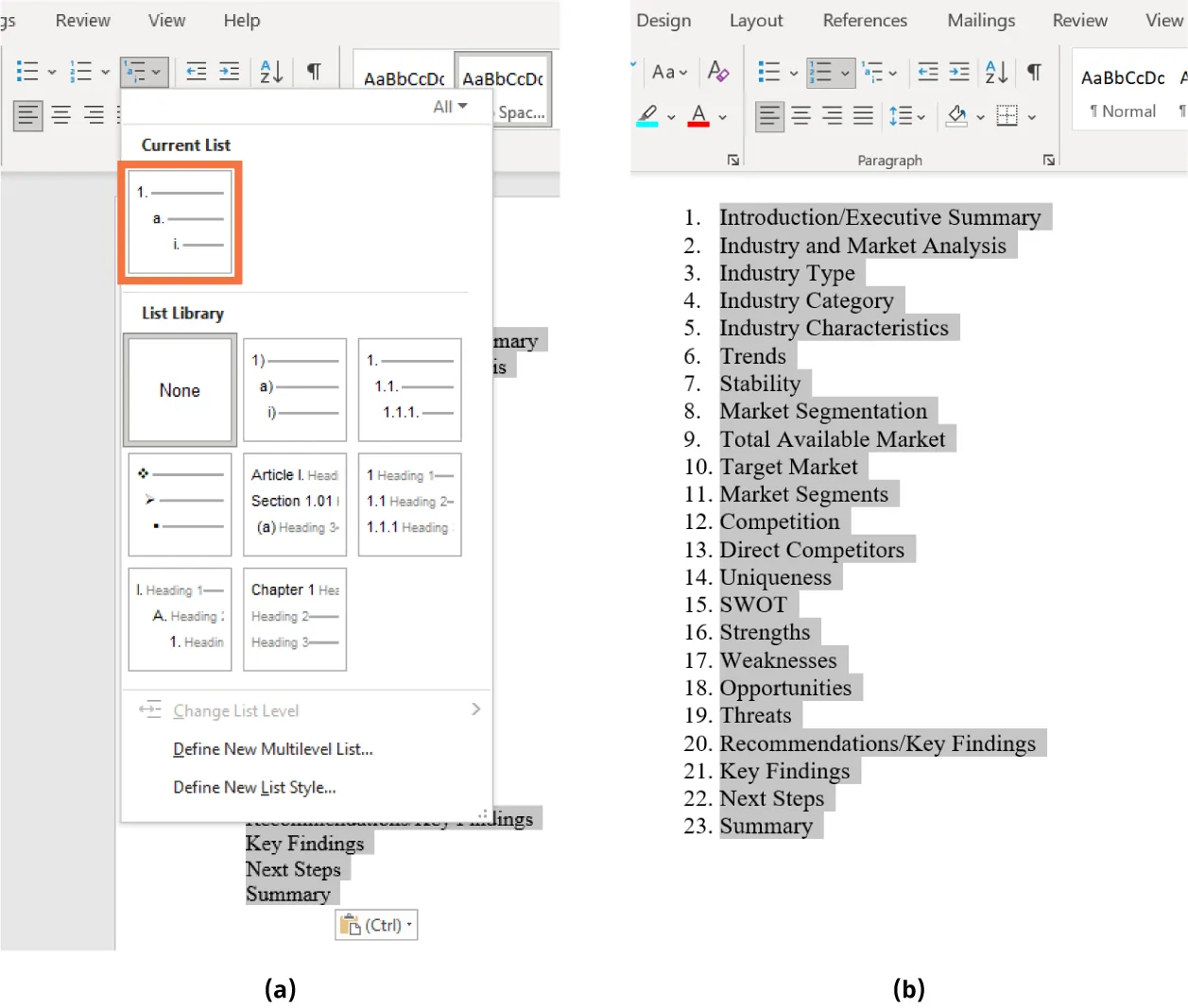The image size is (1188, 1008).
Task: Click the red Font Color swatch
Action: 697,124
